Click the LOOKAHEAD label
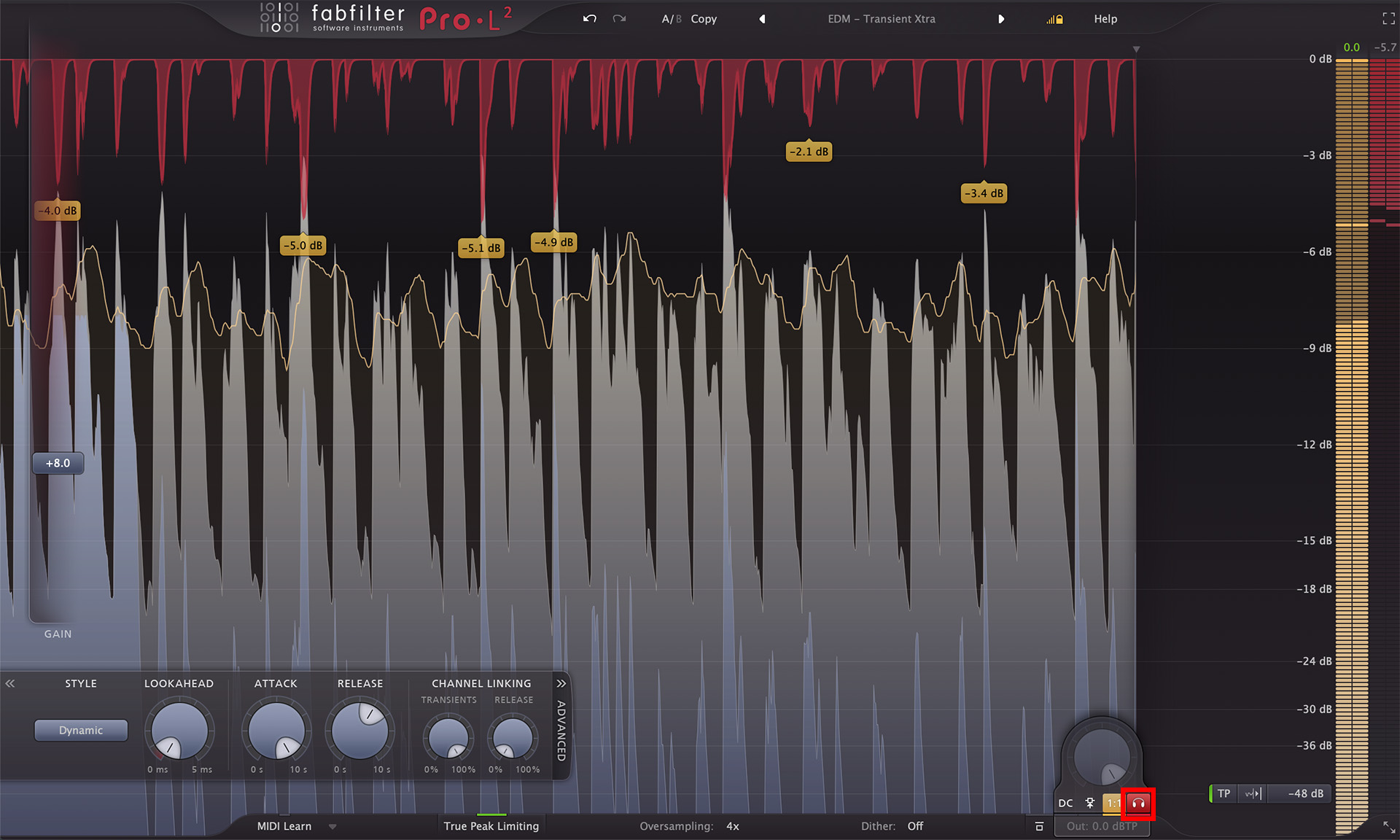The width and height of the screenshot is (1400, 840). coord(179,683)
